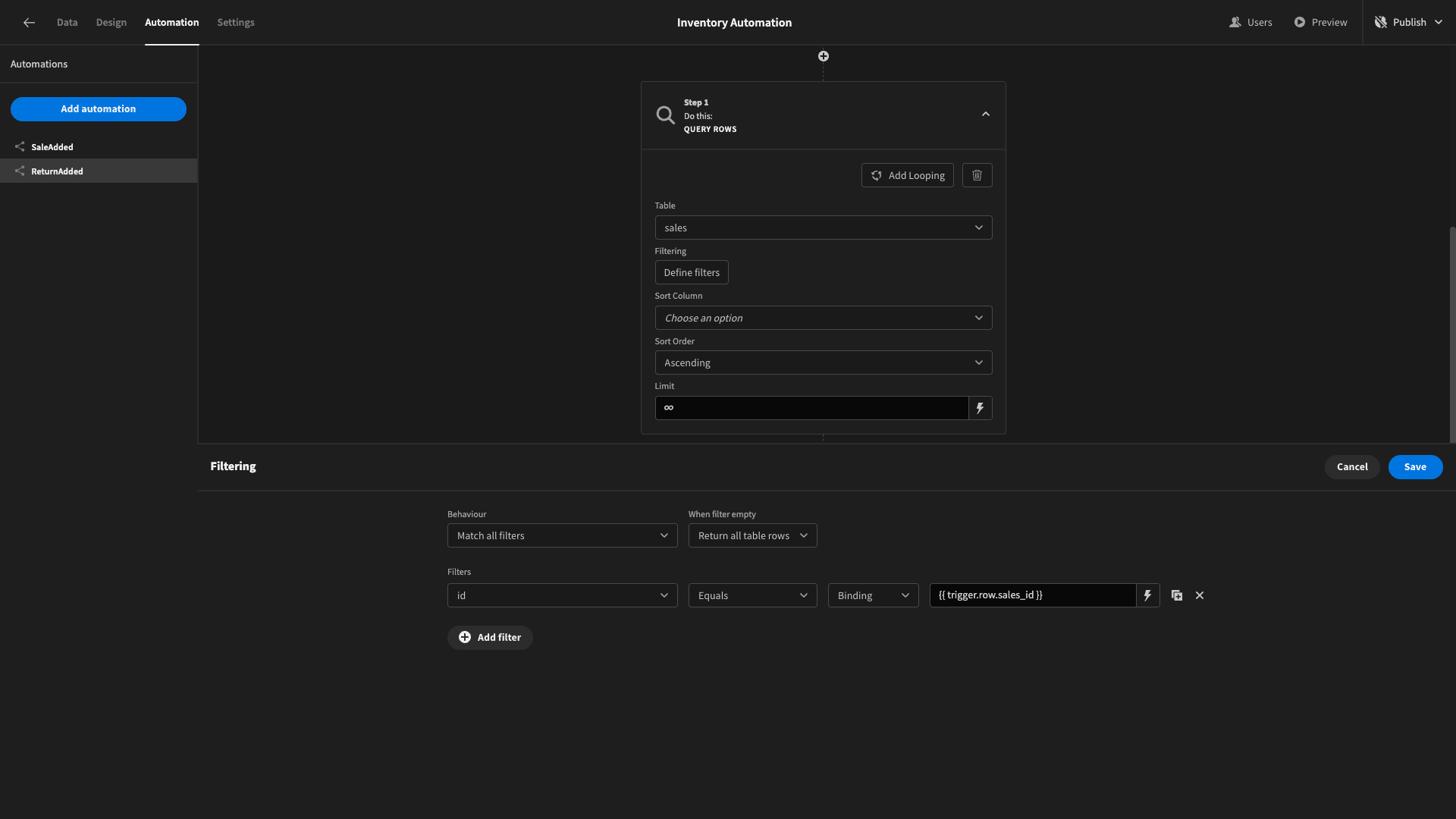Delete Step 1 with the trash icon
The height and width of the screenshot is (819, 1456).
pos(977,175)
